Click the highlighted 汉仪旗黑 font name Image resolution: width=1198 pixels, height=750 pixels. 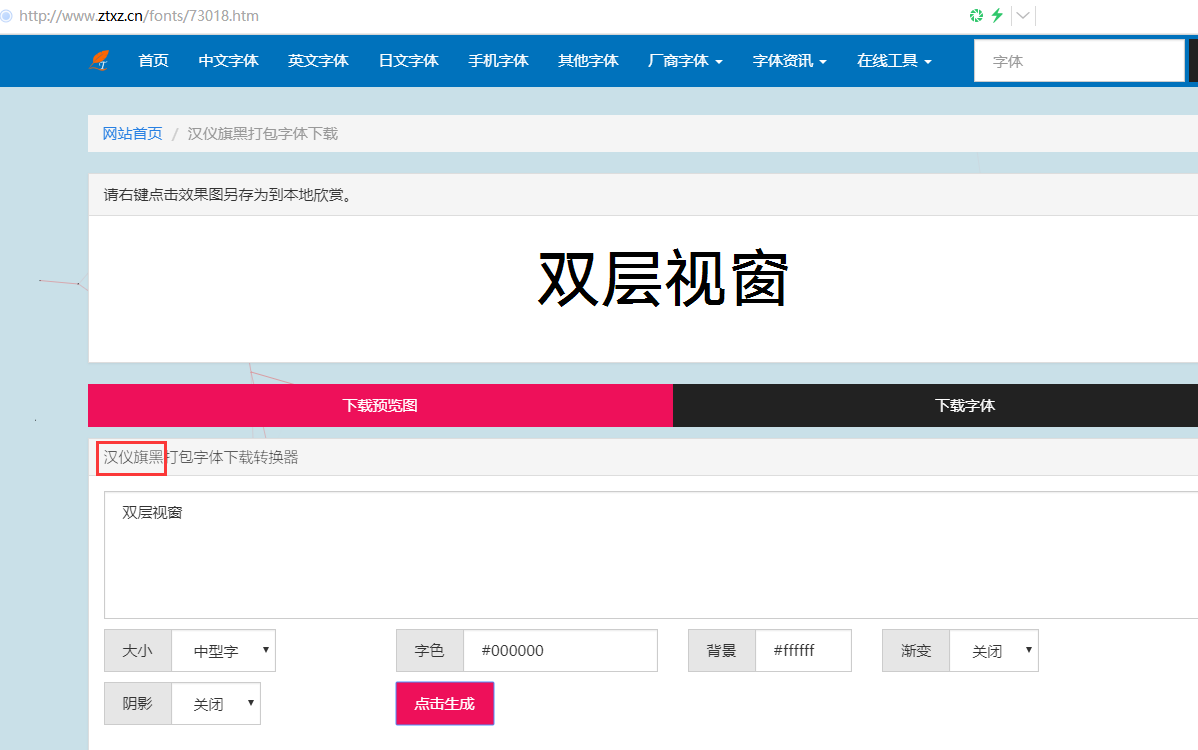tap(131, 457)
